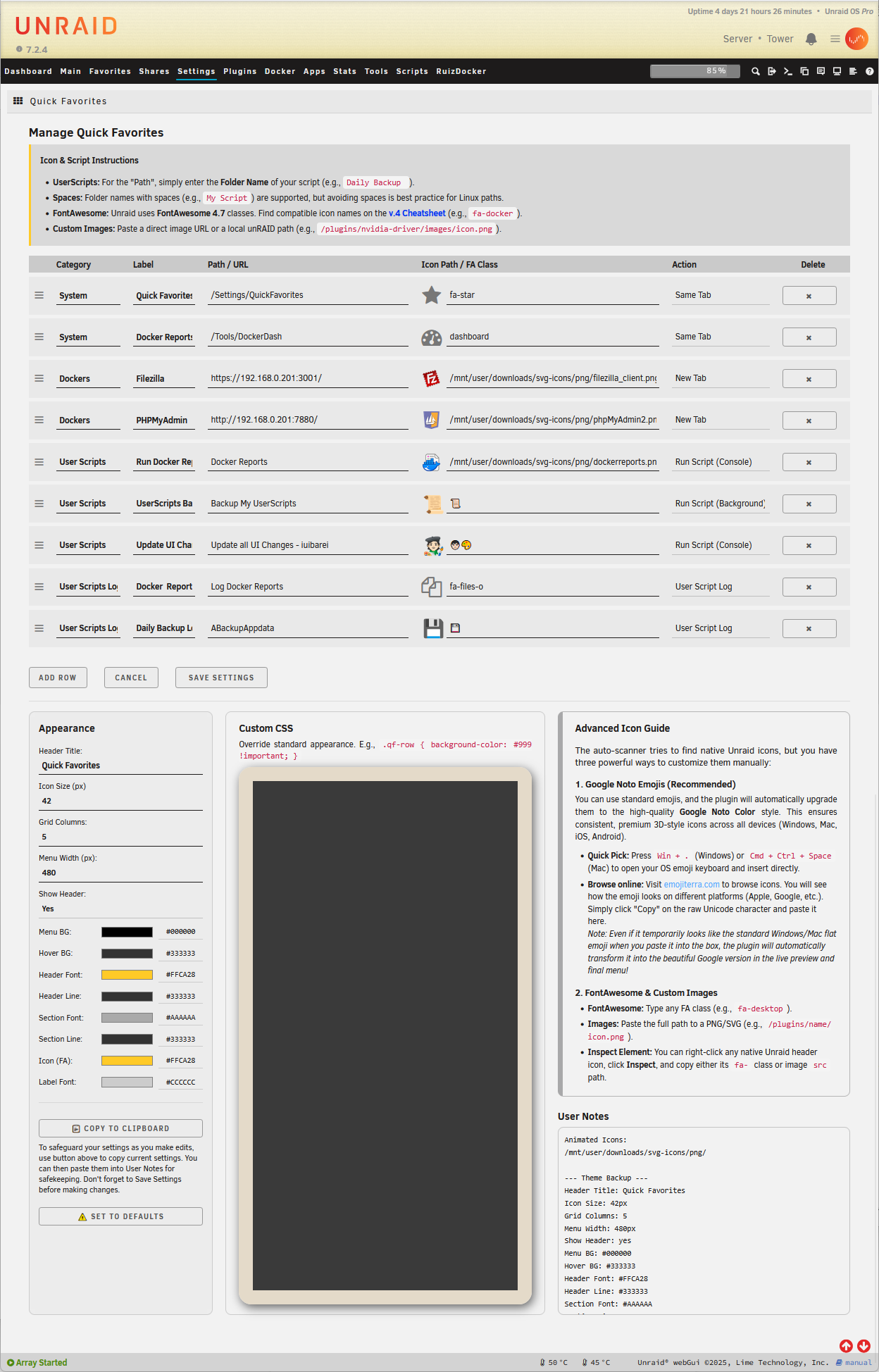Open the system log lines icon
The image size is (879, 1372).
coord(853,71)
